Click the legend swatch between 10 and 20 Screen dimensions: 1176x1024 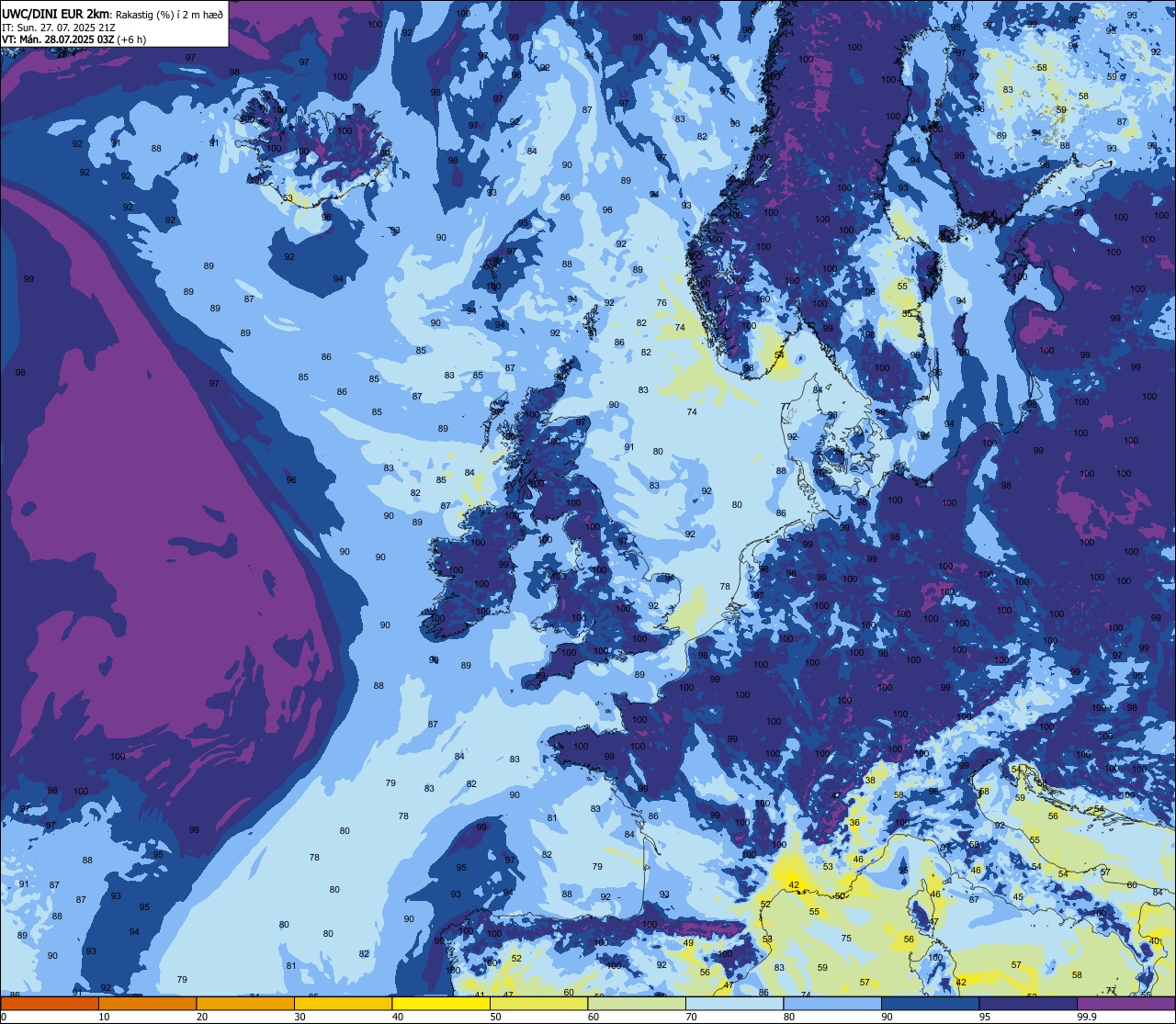click(147, 1004)
